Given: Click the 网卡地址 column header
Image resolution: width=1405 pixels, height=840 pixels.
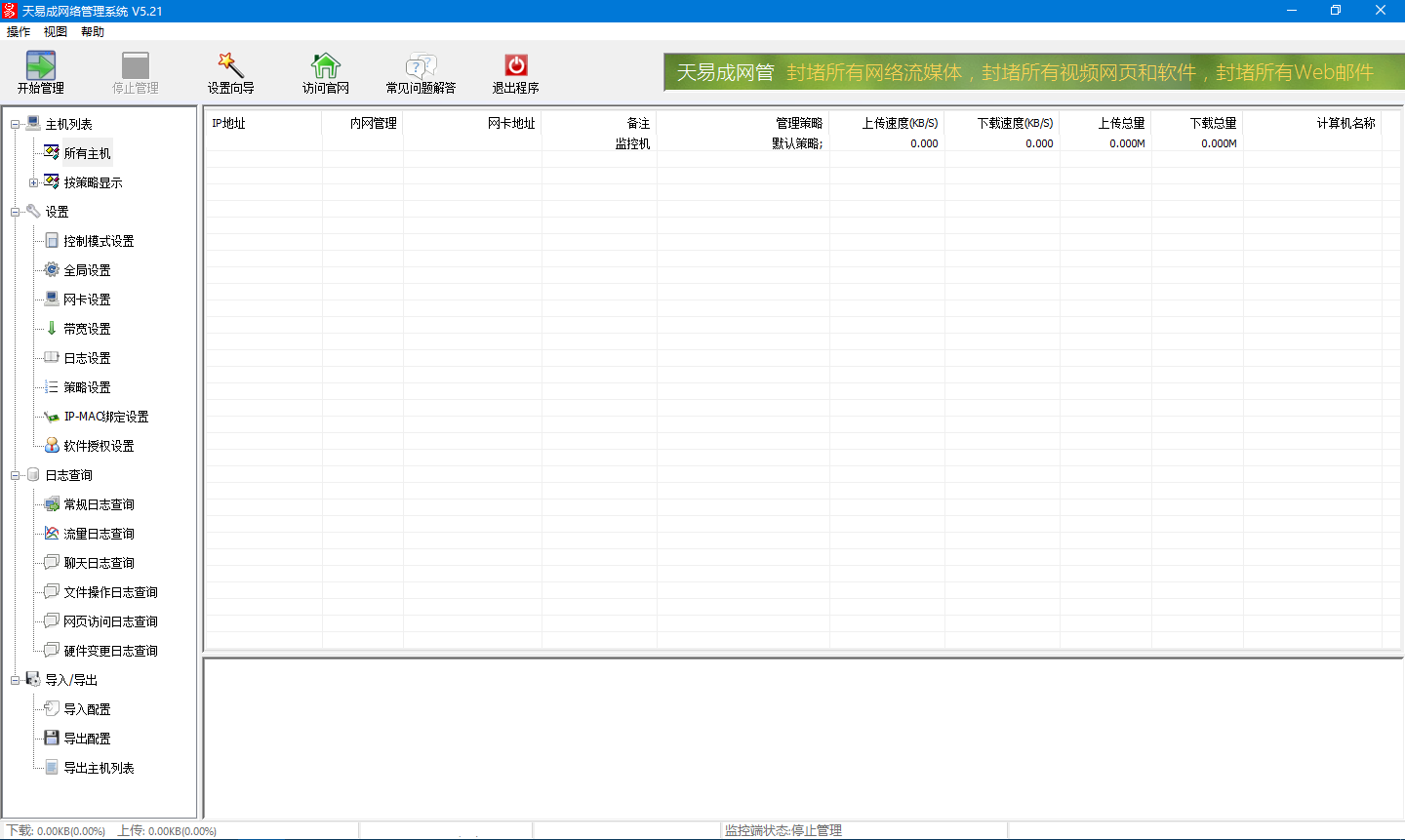Looking at the screenshot, I should [x=473, y=123].
